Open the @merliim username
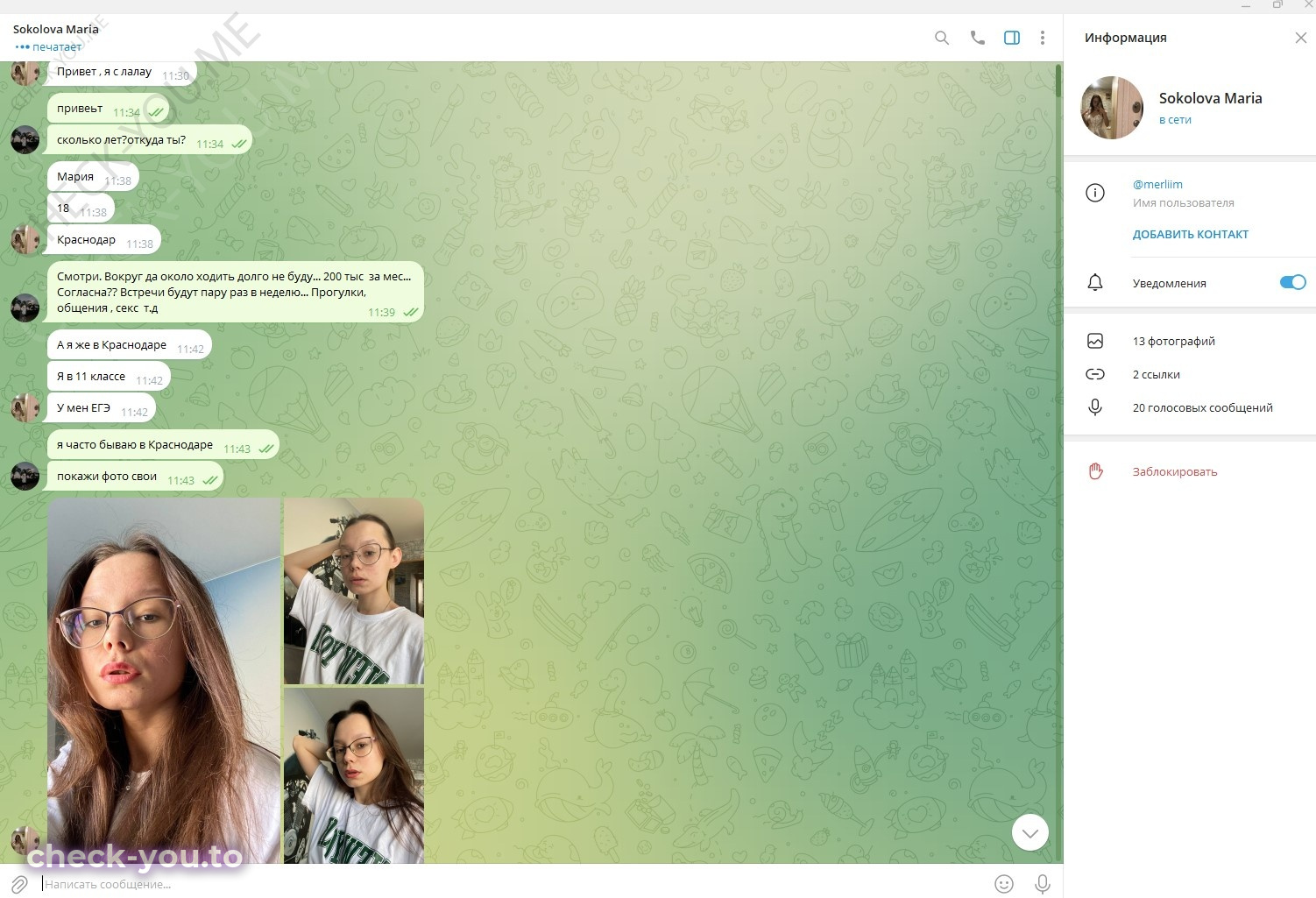Image resolution: width=1316 pixels, height=898 pixels. coord(1157,184)
